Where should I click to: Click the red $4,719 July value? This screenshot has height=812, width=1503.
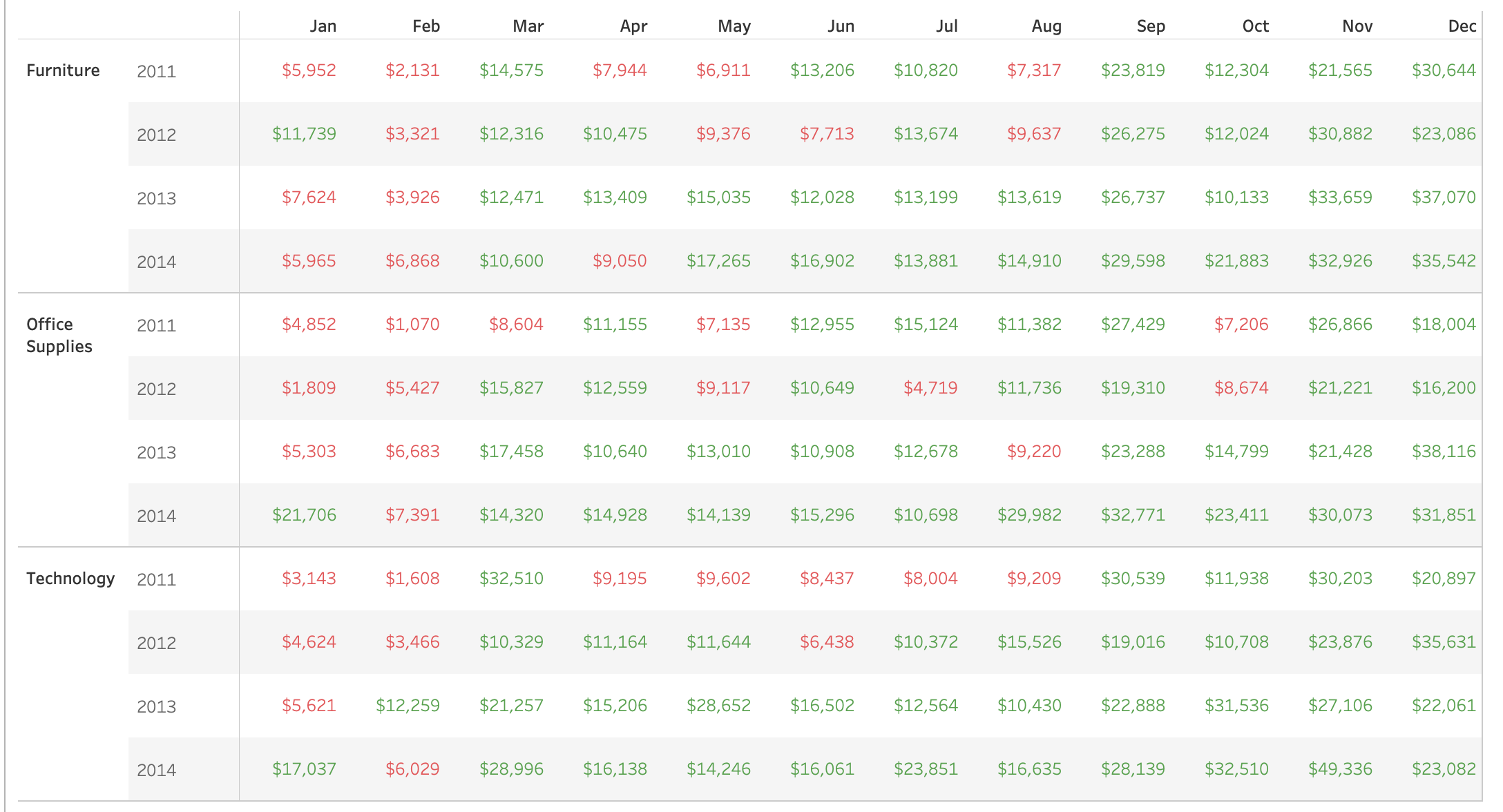[930, 388]
